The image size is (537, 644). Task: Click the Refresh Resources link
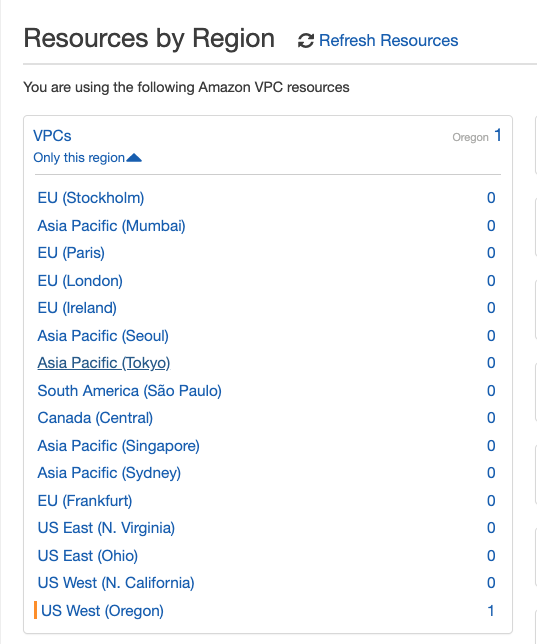[x=388, y=41]
